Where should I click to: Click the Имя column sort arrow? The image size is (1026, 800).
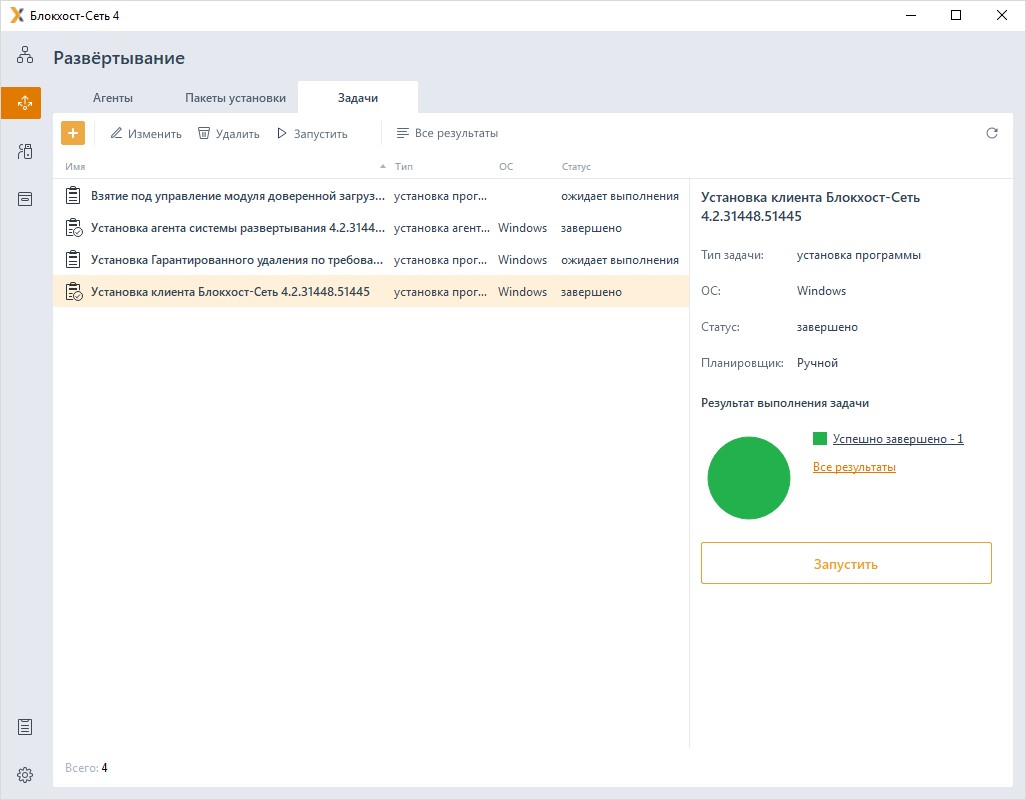tap(383, 167)
